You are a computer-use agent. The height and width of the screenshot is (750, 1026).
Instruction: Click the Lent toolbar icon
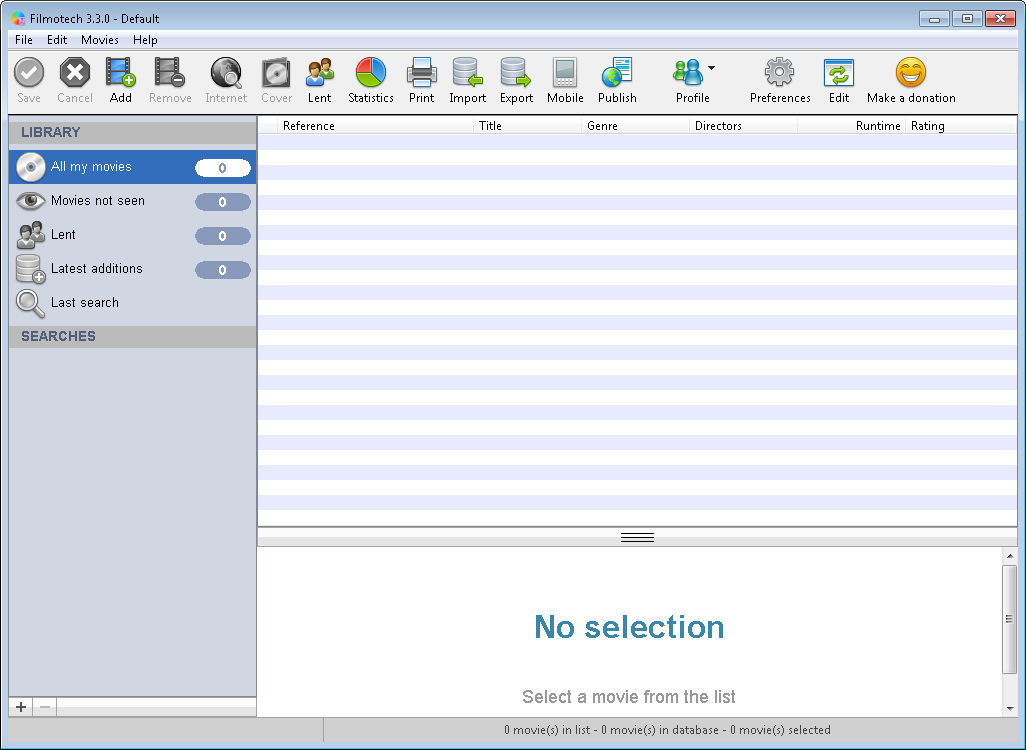tap(320, 74)
